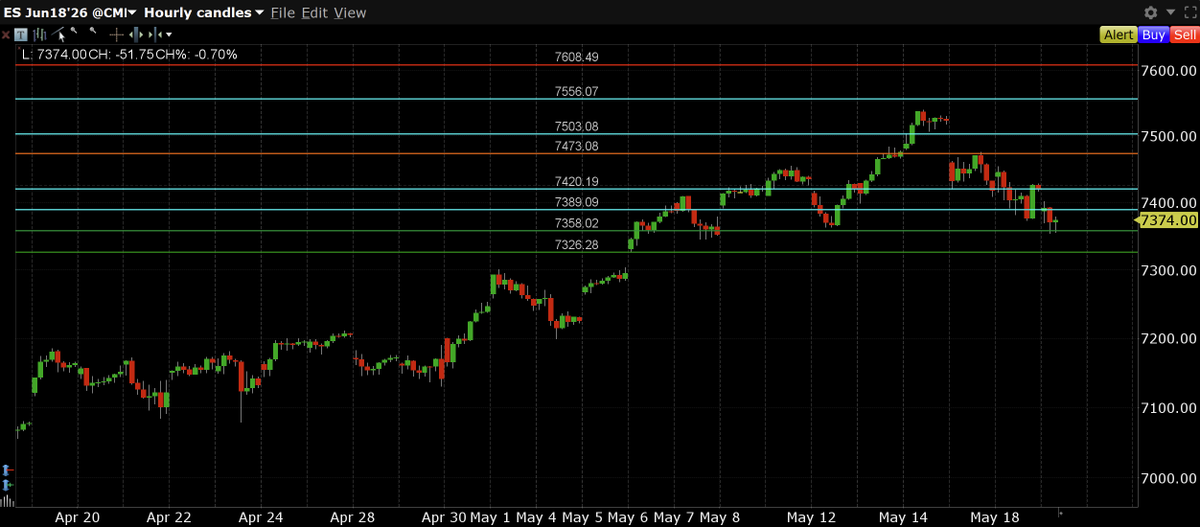
Task: Click the red sell-order line icon at bottom left
Action: (x=8, y=469)
